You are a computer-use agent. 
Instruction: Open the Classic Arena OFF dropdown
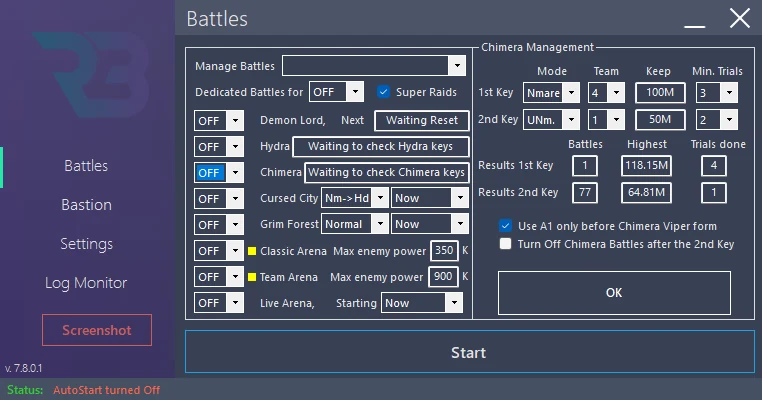click(x=219, y=251)
